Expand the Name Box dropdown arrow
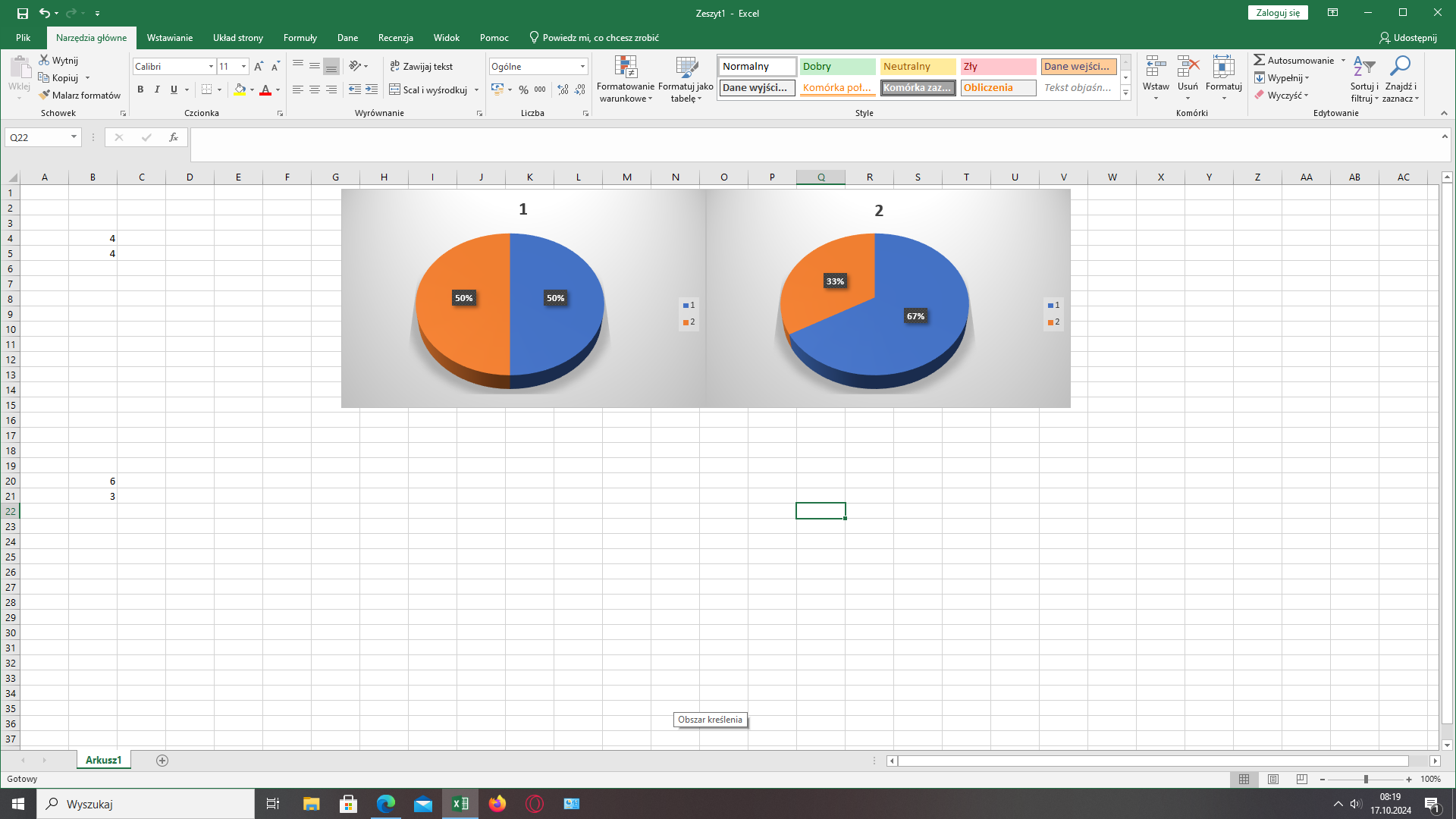 click(74, 137)
